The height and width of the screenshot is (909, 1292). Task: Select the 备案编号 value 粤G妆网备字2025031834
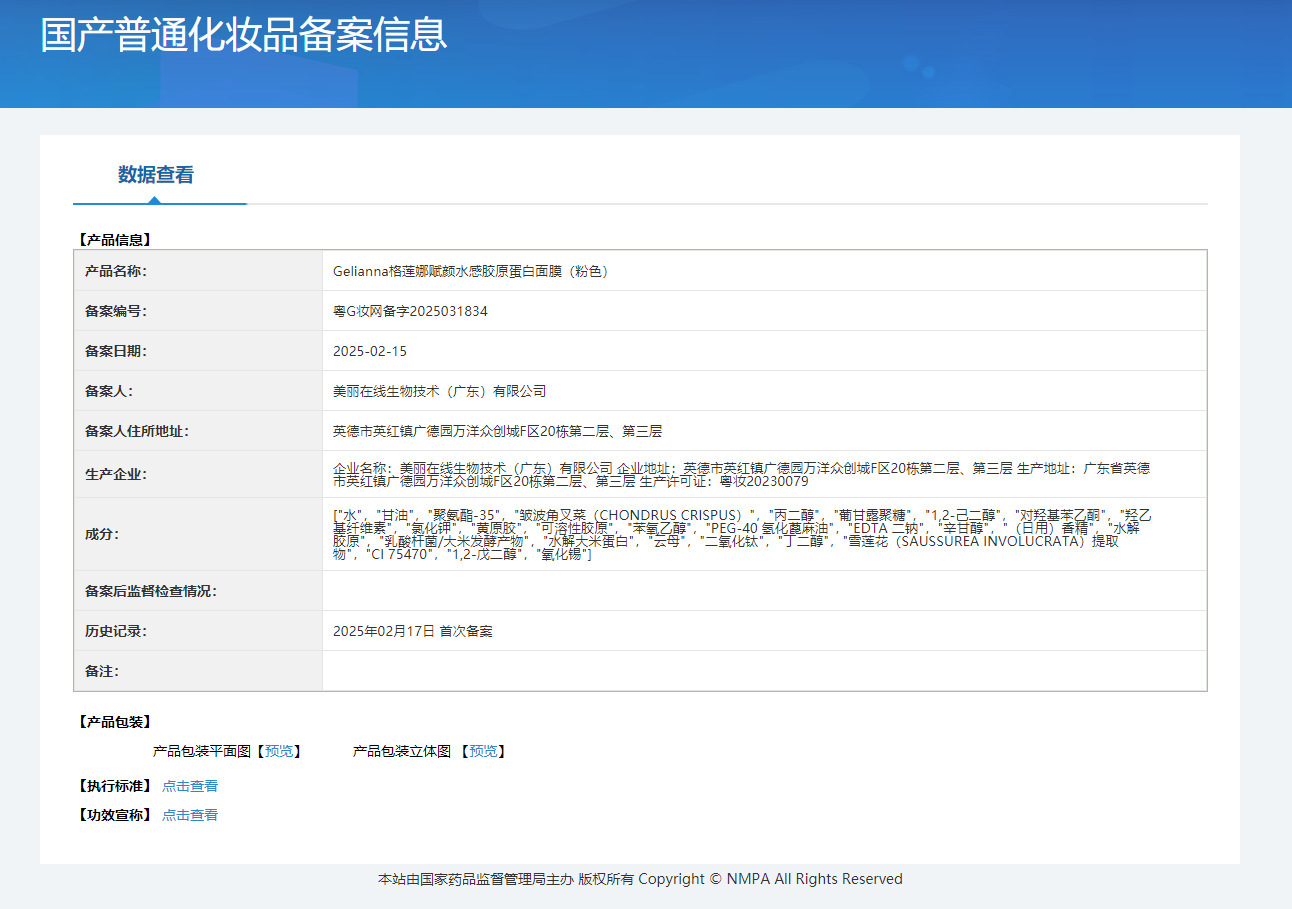[x=410, y=311]
